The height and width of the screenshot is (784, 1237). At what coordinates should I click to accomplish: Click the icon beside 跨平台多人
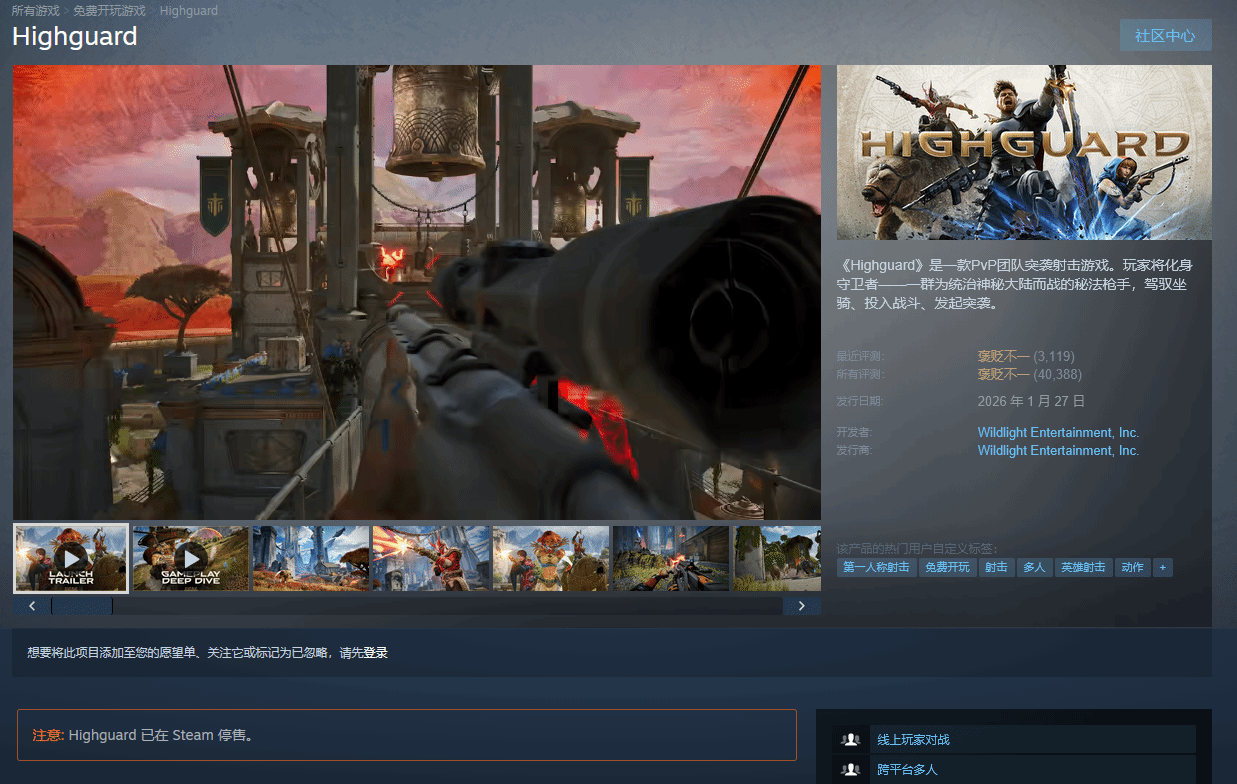(x=851, y=770)
